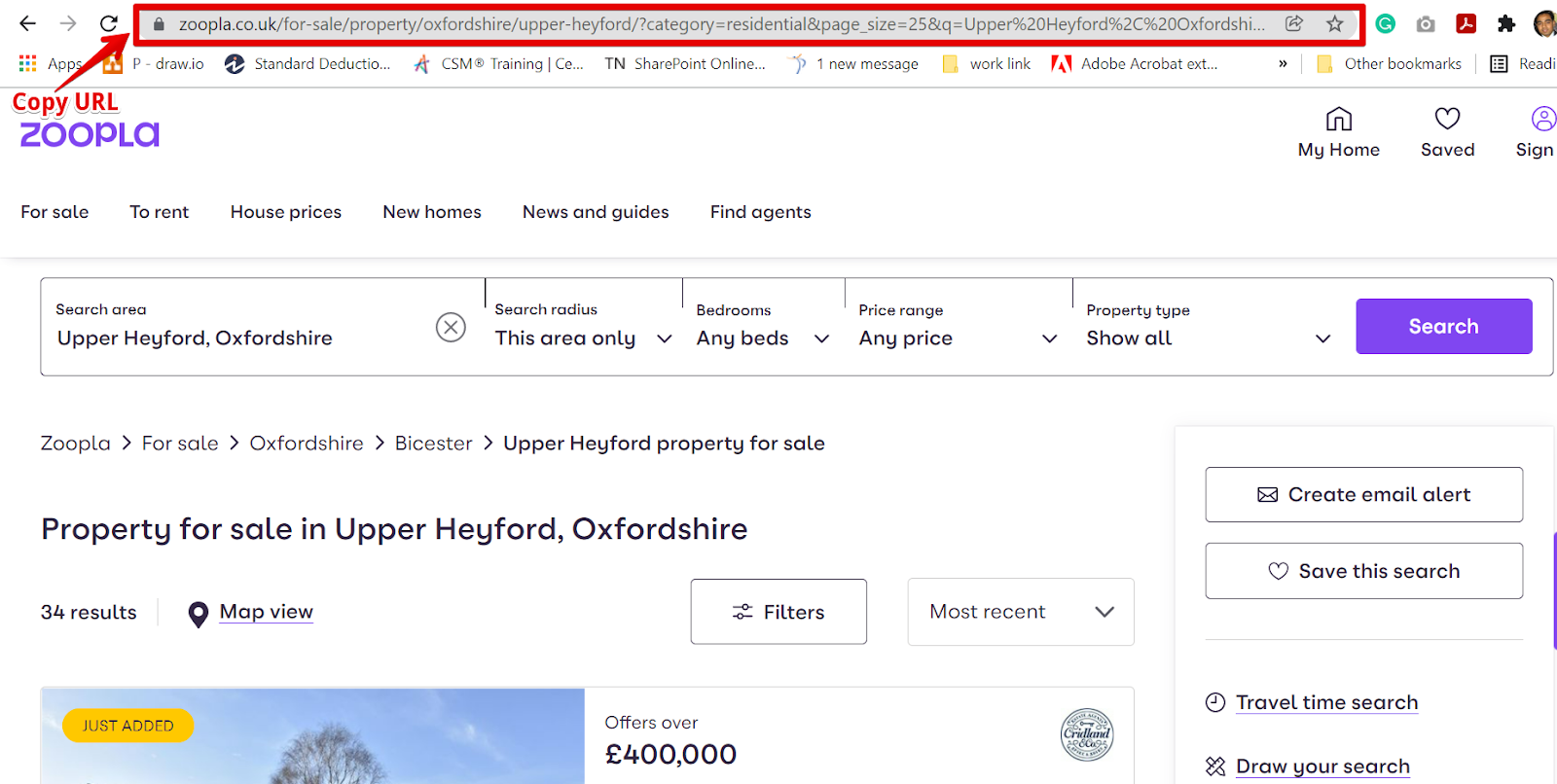Image resolution: width=1557 pixels, height=784 pixels.
Task: Open the CSM Training bookmark
Action: (x=498, y=63)
